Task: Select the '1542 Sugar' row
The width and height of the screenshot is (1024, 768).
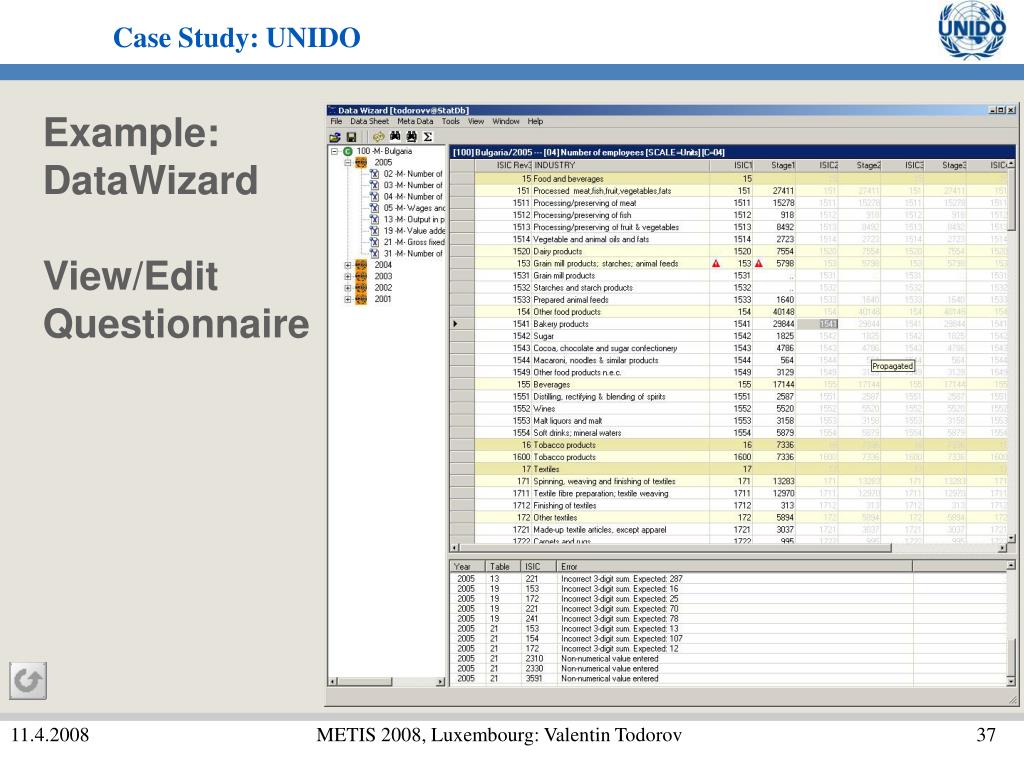Action: [731, 336]
